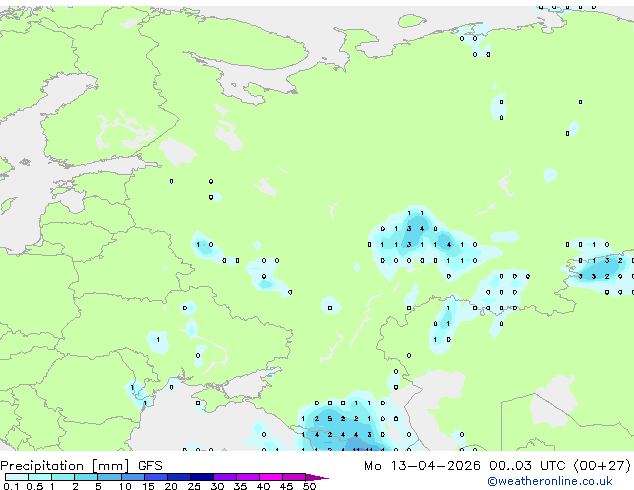Click the '0.1' legend scale label
634x490 pixels.
coord(11,486)
